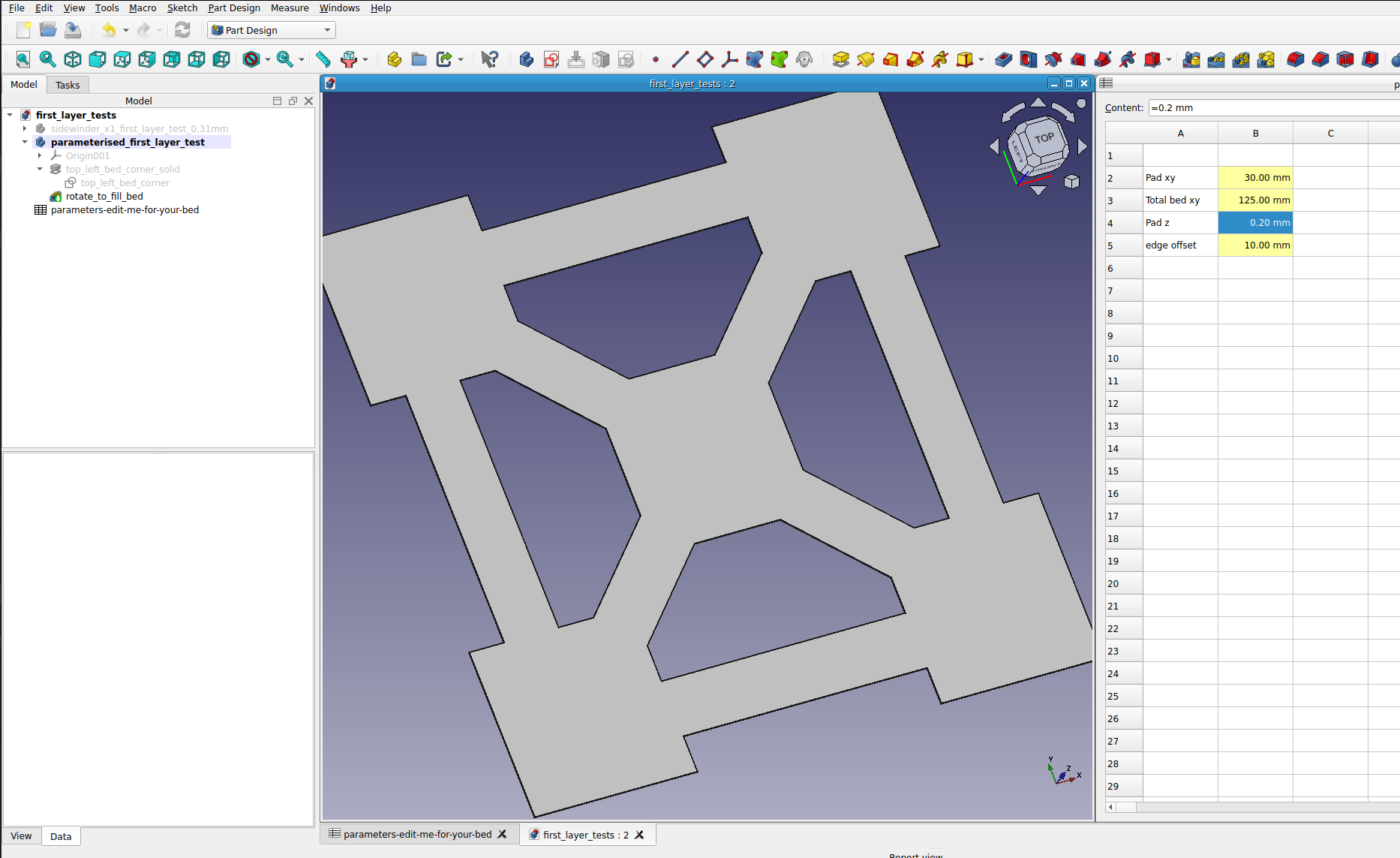This screenshot has width=1400, height=858.
Task: Open the draw style dropdown arrow
Action: 266,59
